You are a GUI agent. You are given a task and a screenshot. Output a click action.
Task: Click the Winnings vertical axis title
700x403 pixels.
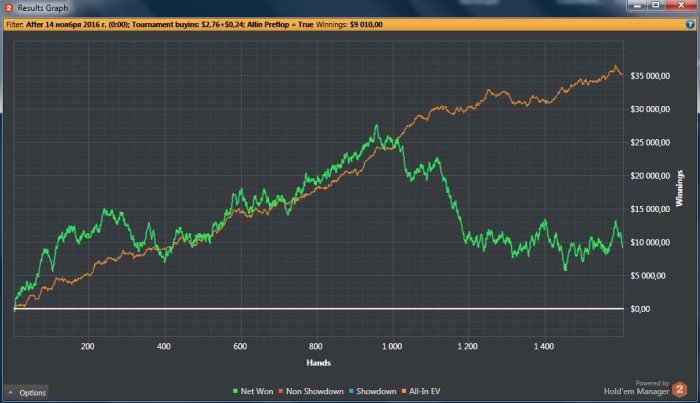[680, 192]
